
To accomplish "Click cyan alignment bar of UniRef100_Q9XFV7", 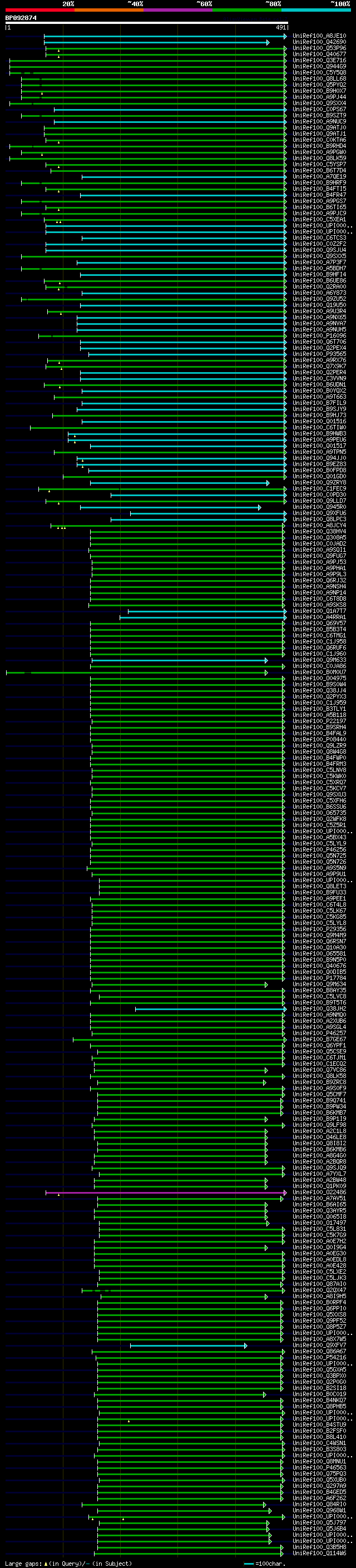I will point(189,1345).
